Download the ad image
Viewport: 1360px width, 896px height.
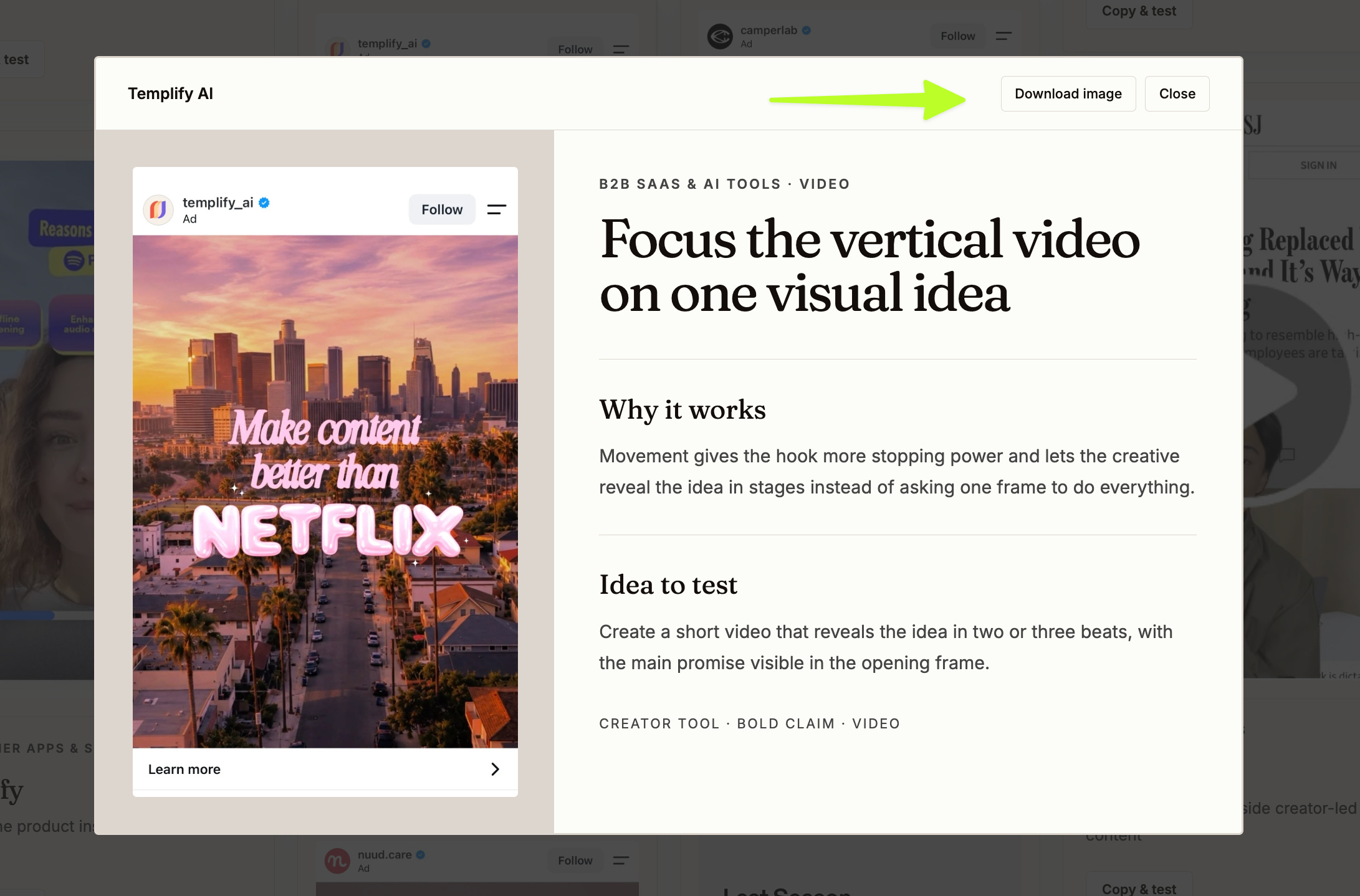click(x=1068, y=93)
